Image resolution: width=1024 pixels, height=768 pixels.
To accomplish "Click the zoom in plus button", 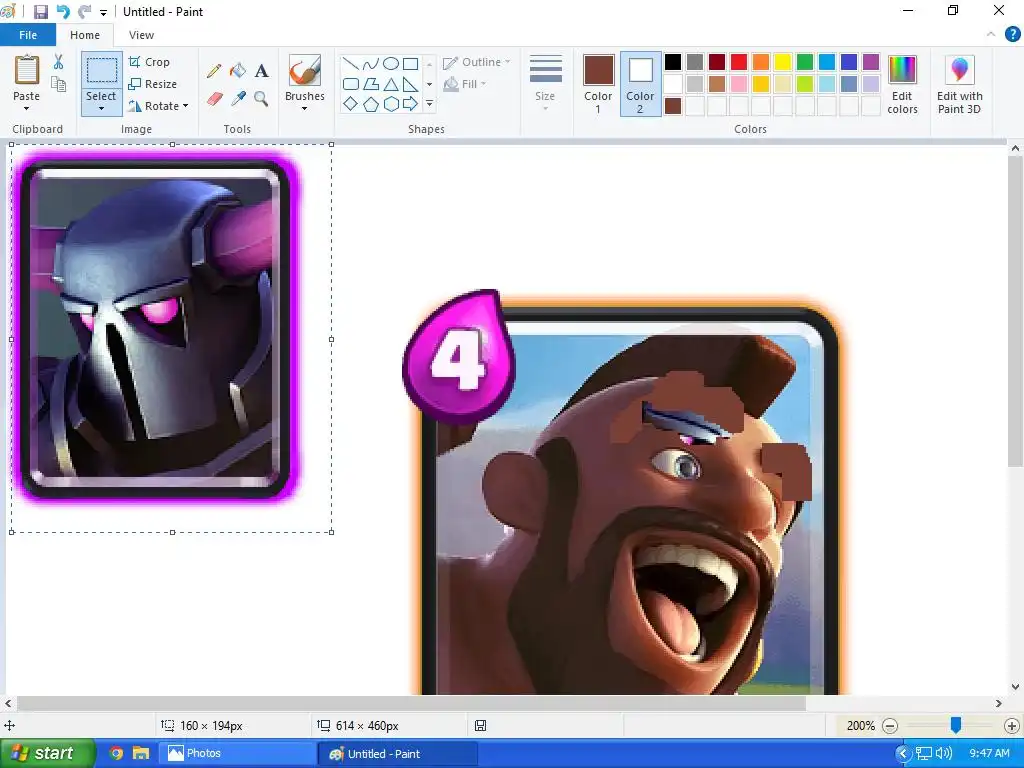I will [x=1012, y=726].
